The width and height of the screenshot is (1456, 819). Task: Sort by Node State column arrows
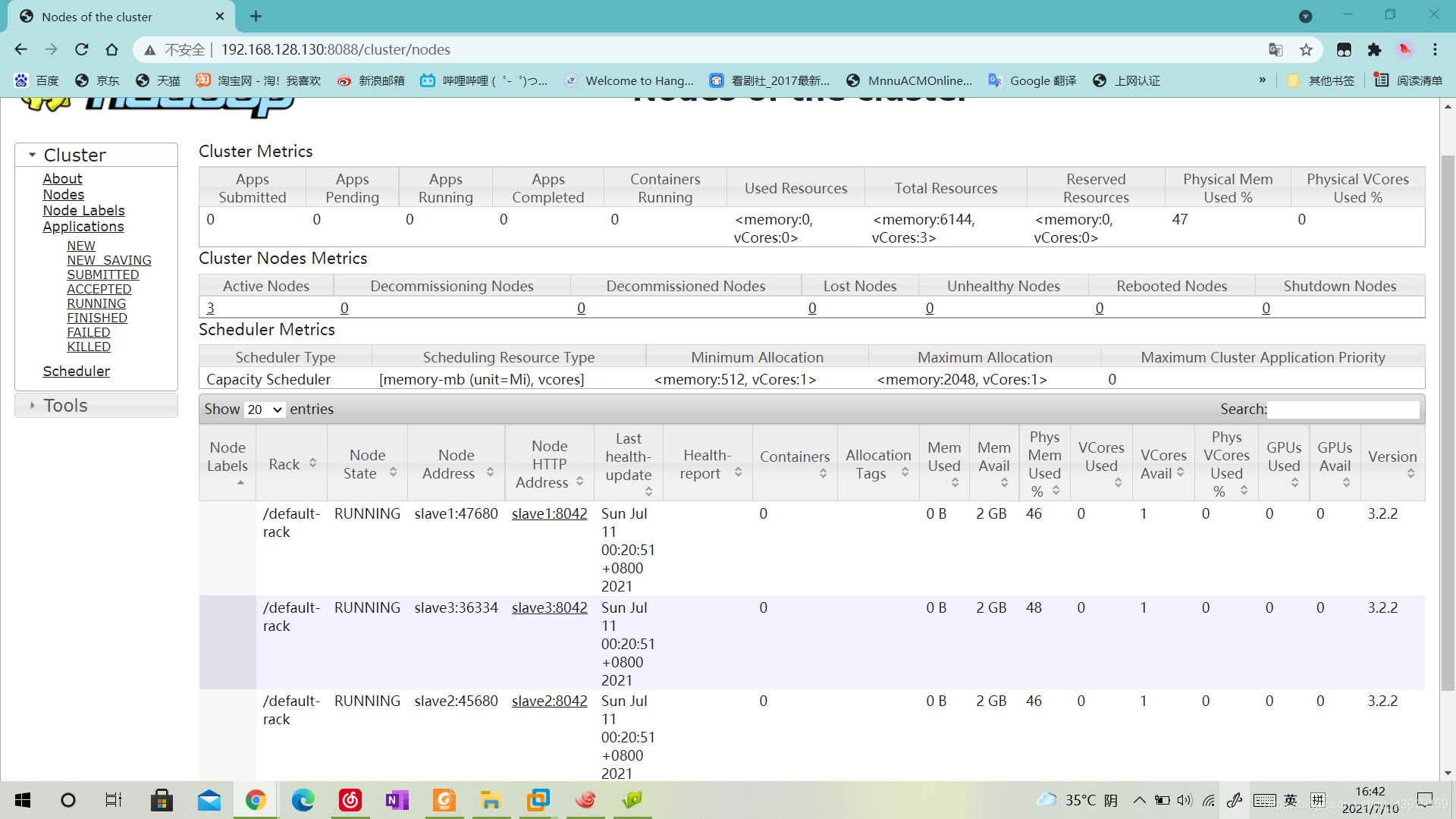coord(393,472)
